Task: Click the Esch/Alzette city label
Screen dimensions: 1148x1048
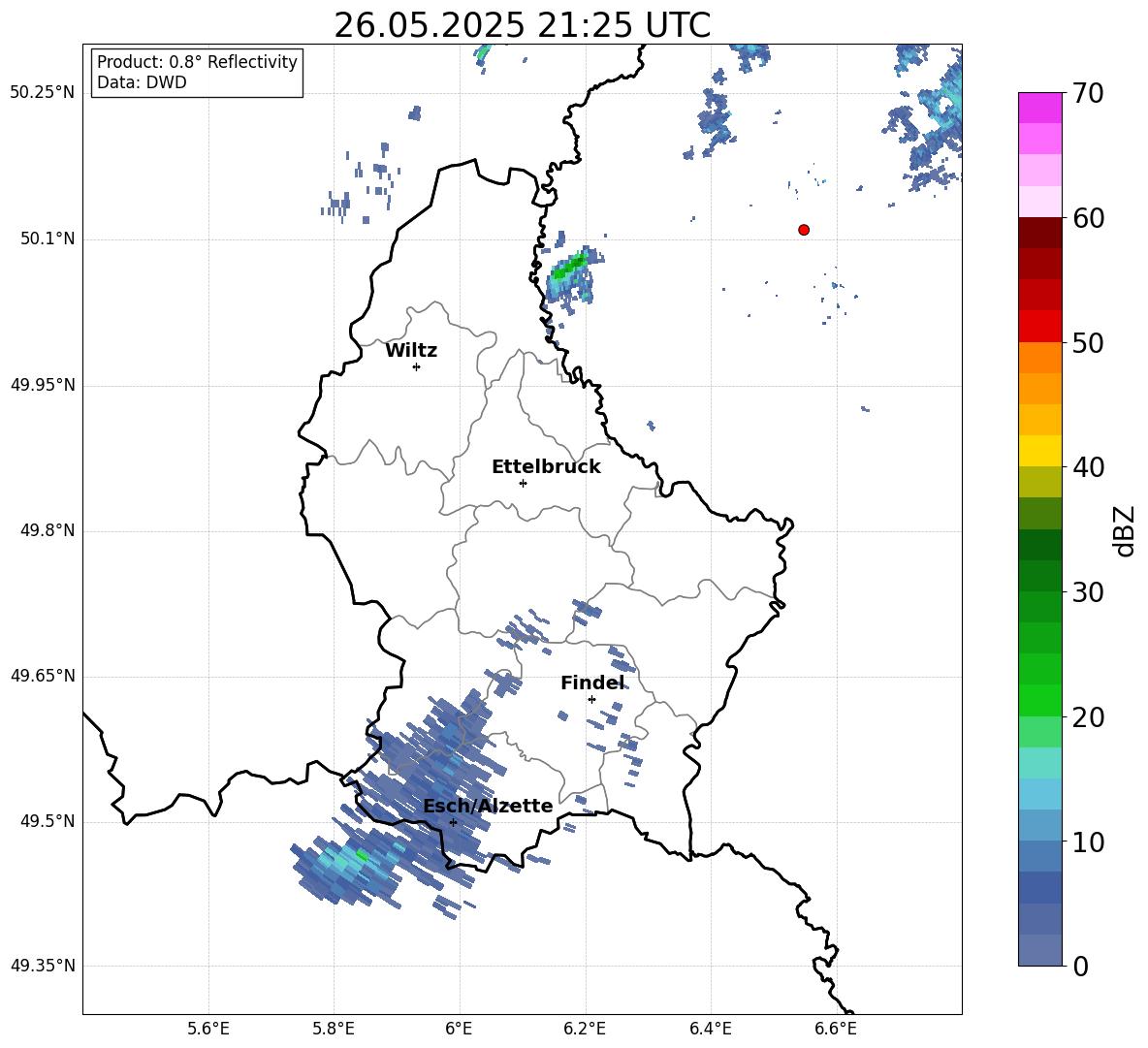Action: 488,806
